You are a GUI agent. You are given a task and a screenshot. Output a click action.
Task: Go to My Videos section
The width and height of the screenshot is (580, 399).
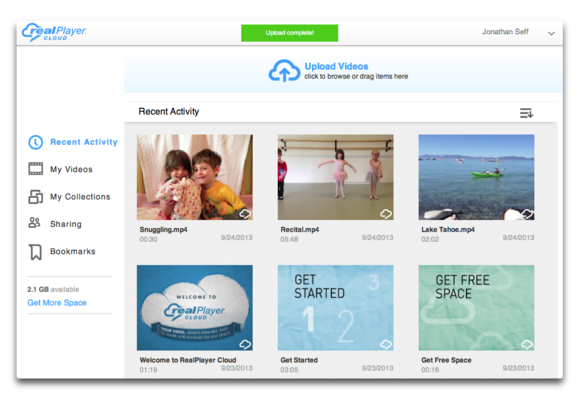click(x=71, y=169)
